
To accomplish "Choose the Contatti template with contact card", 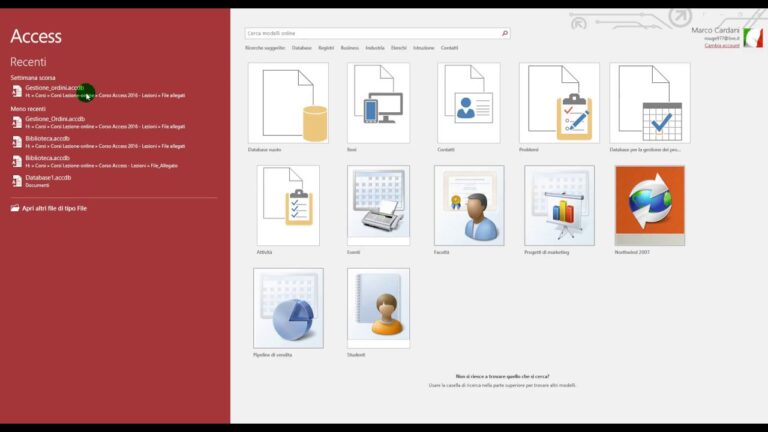I will [x=469, y=103].
